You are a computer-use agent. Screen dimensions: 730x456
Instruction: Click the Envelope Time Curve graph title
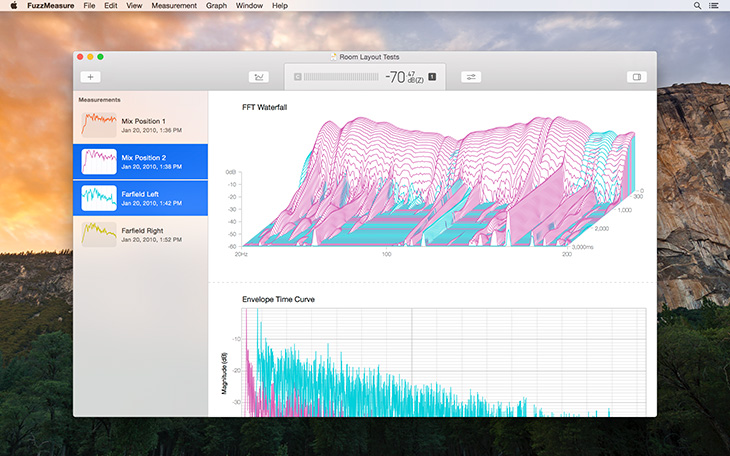point(279,299)
